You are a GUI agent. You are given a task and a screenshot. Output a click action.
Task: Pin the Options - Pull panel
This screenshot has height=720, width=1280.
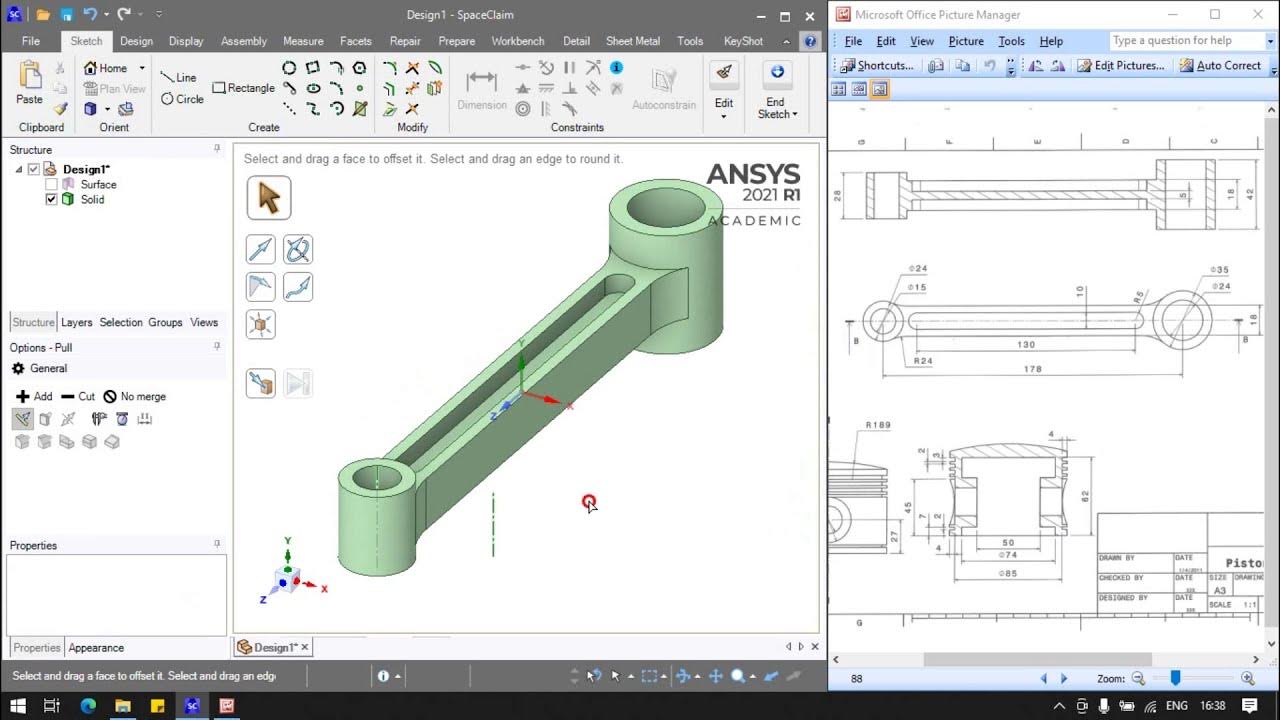point(217,347)
